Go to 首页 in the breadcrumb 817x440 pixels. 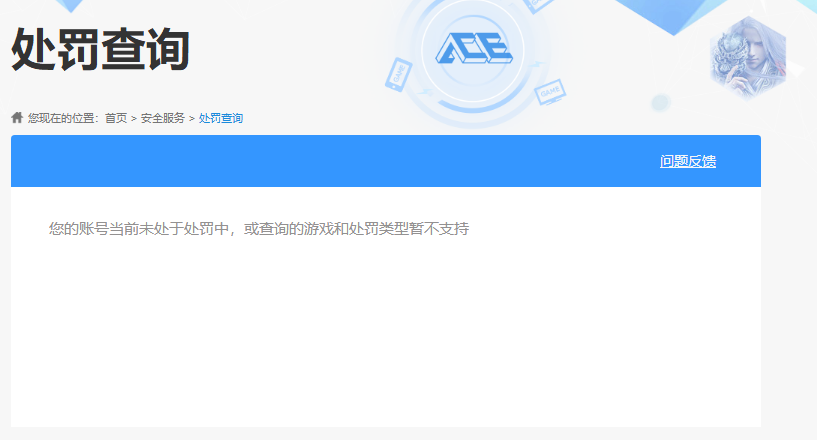coord(116,118)
